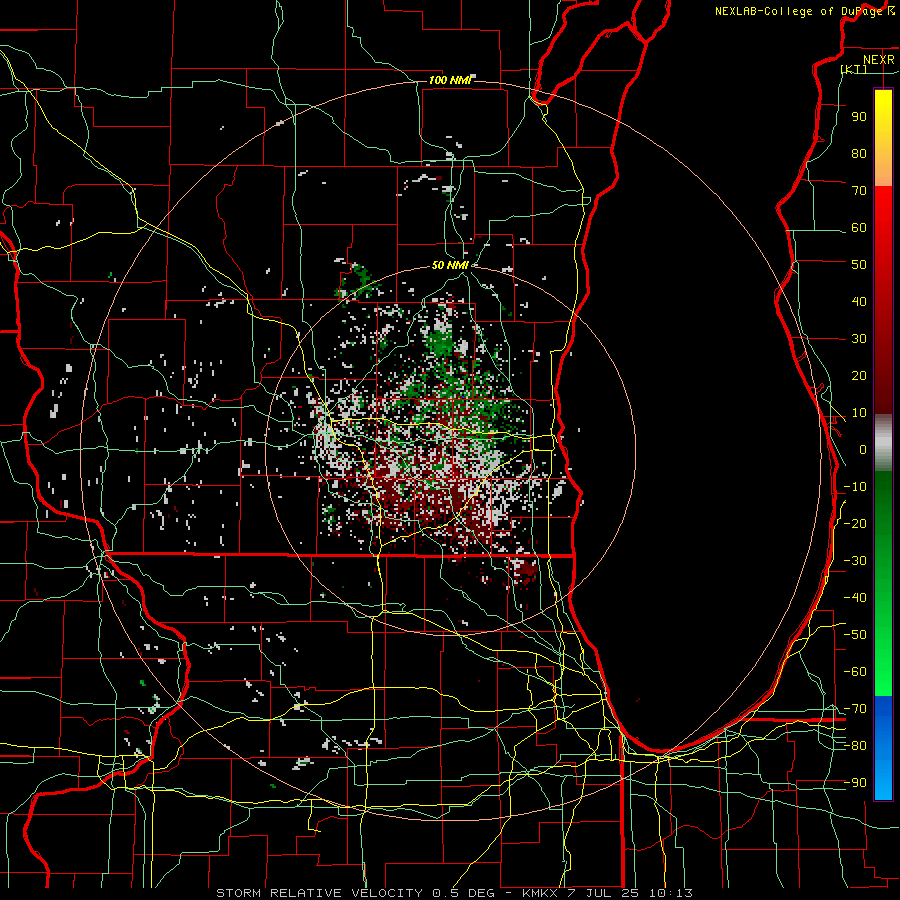900x900 pixels.
Task: Click the '0.5 DEG' tilt text in the caption
Action: (x=461, y=893)
